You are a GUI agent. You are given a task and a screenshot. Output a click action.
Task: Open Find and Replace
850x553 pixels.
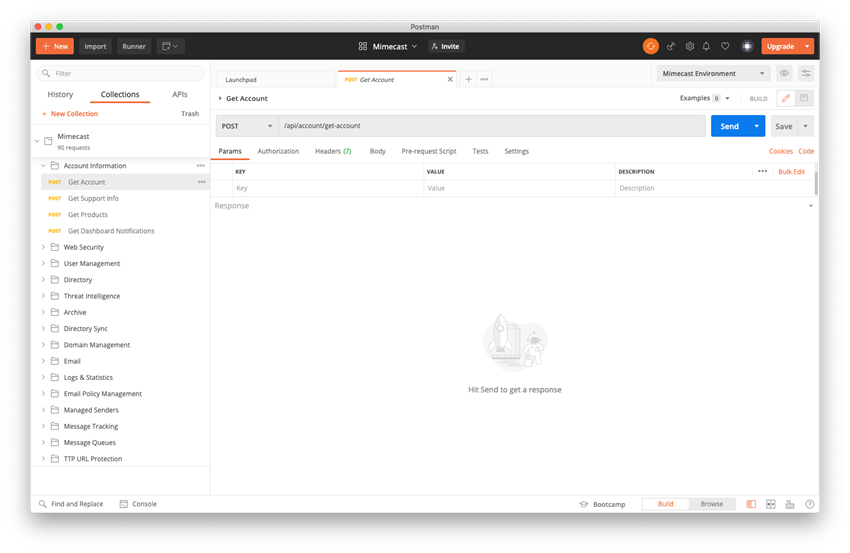click(x=71, y=504)
